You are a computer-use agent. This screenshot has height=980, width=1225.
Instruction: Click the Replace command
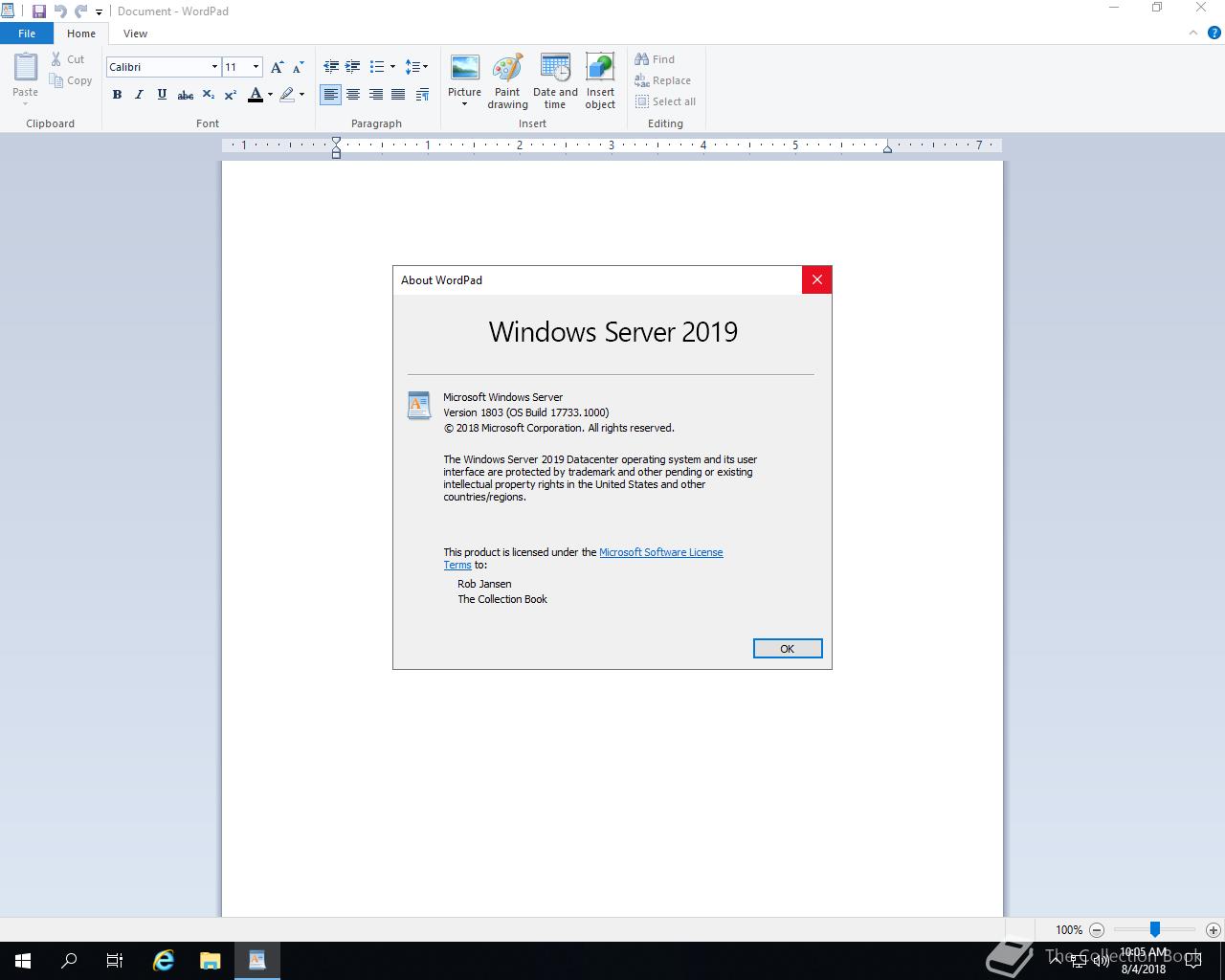[662, 80]
